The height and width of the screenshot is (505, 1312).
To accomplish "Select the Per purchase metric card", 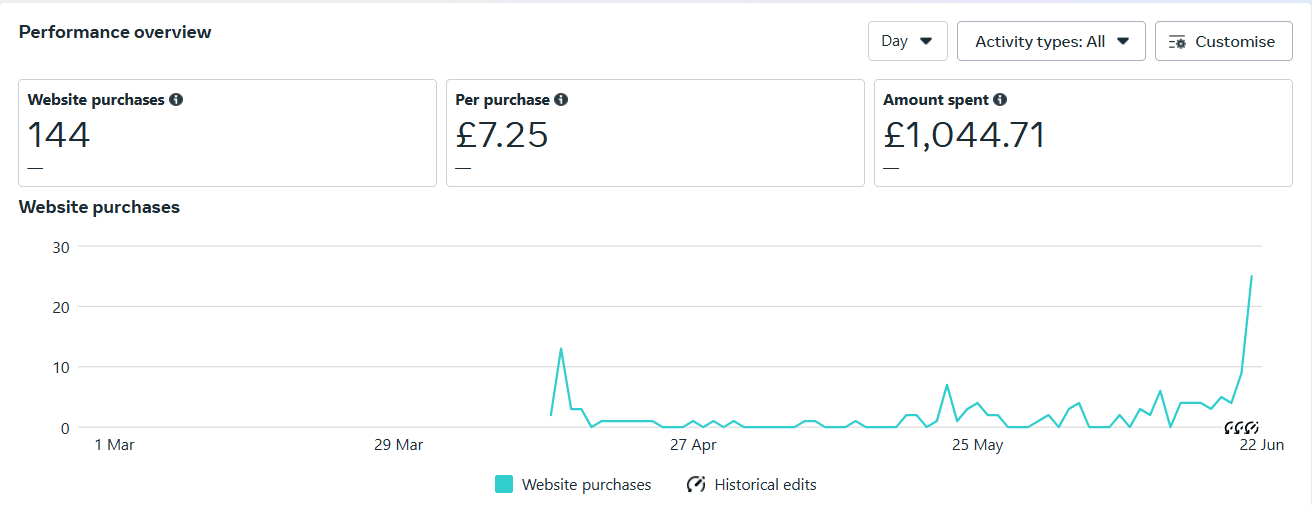I will pos(655,133).
